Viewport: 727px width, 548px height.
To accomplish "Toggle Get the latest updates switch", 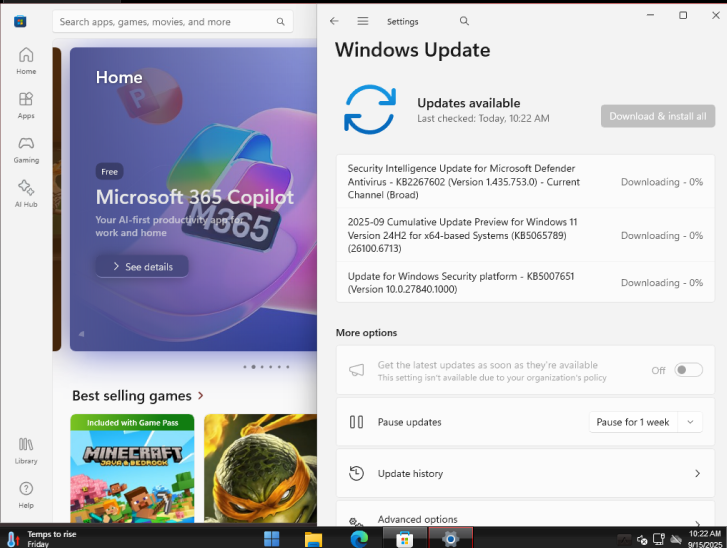I will 688,370.
